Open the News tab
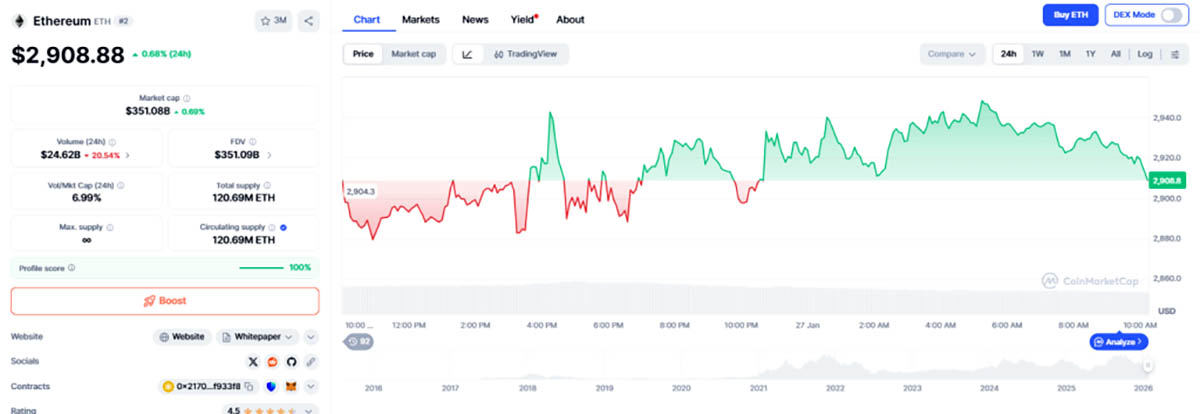The width and height of the screenshot is (1200, 414). [x=475, y=19]
